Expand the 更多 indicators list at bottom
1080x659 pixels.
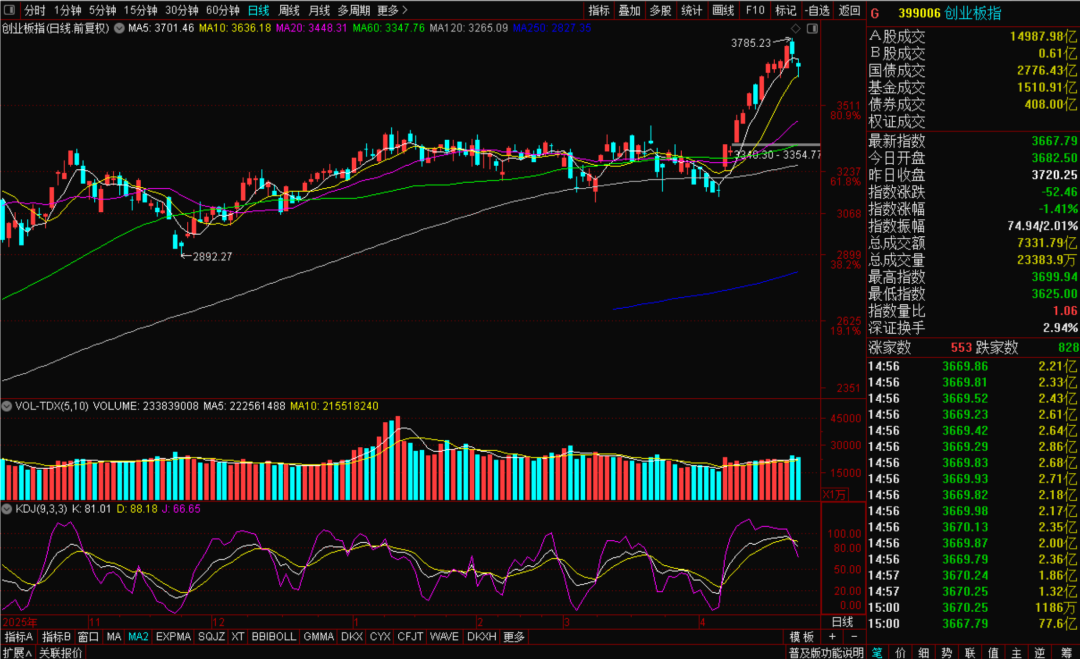pyautogui.click(x=514, y=637)
